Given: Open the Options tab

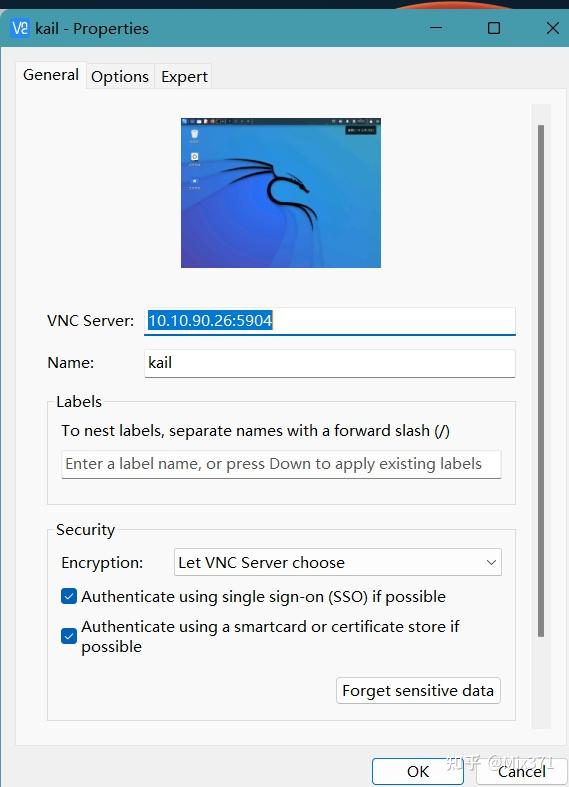Looking at the screenshot, I should [120, 76].
